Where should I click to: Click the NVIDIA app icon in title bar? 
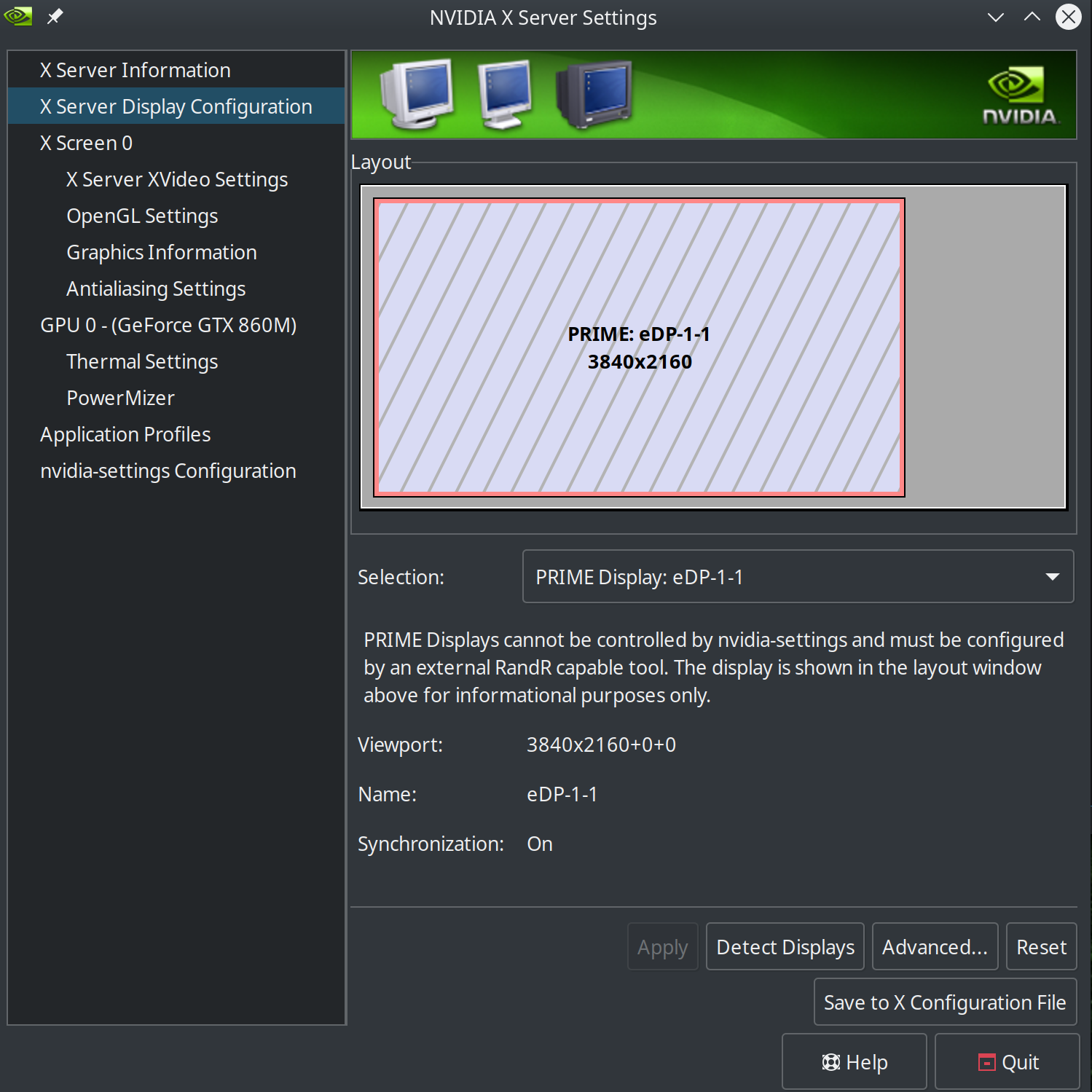(x=18, y=16)
